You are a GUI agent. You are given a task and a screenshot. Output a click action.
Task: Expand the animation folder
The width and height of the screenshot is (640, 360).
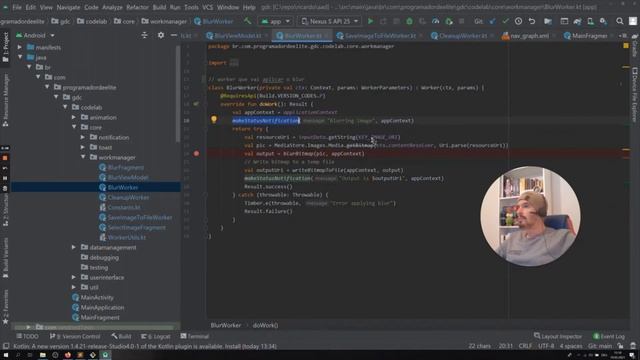tap(74, 117)
